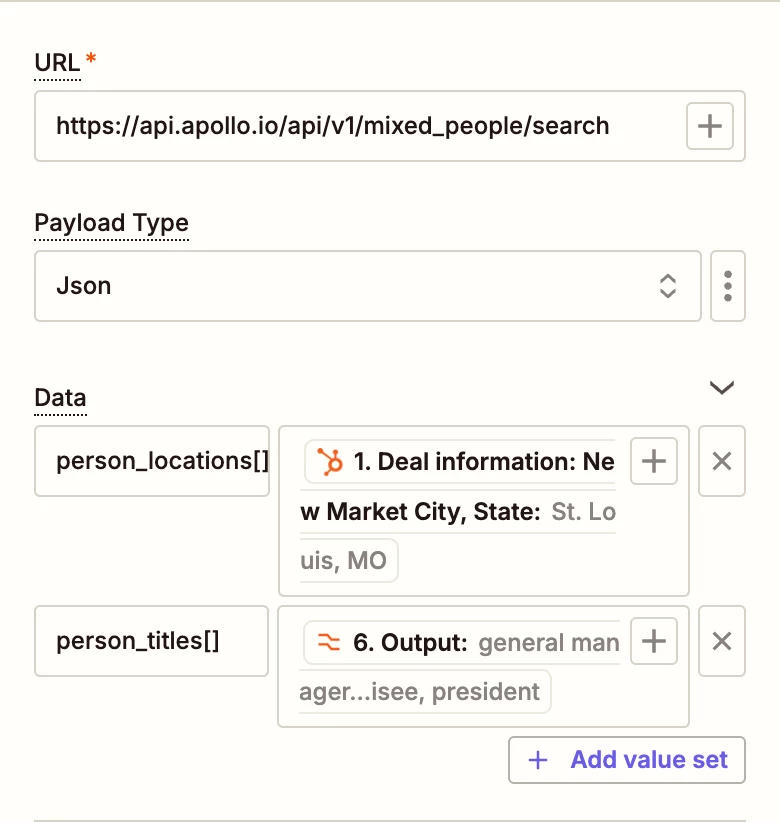Click the URL field label
This screenshot has height=822, width=780.
pyautogui.click(x=57, y=62)
